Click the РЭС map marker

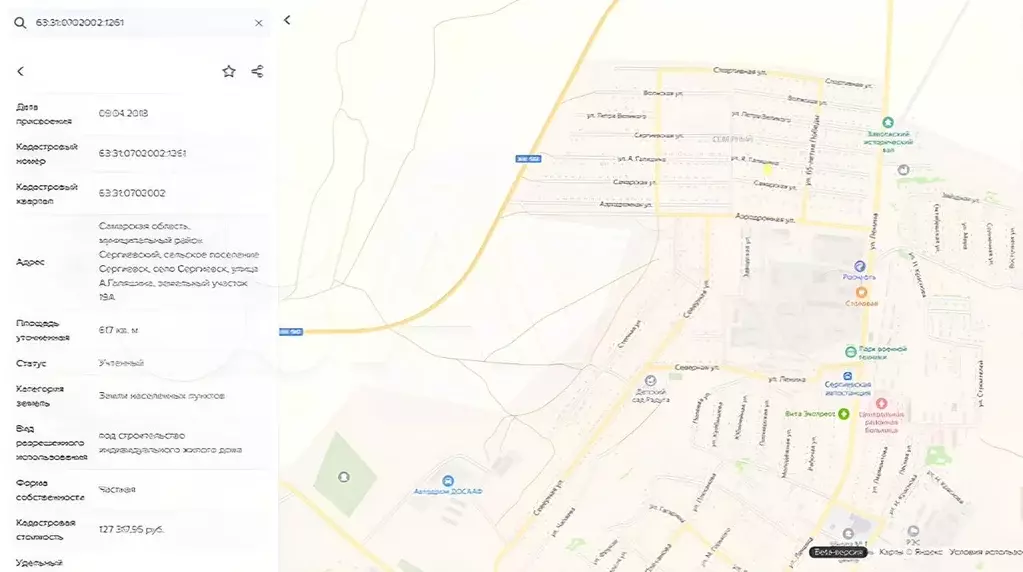point(913,532)
